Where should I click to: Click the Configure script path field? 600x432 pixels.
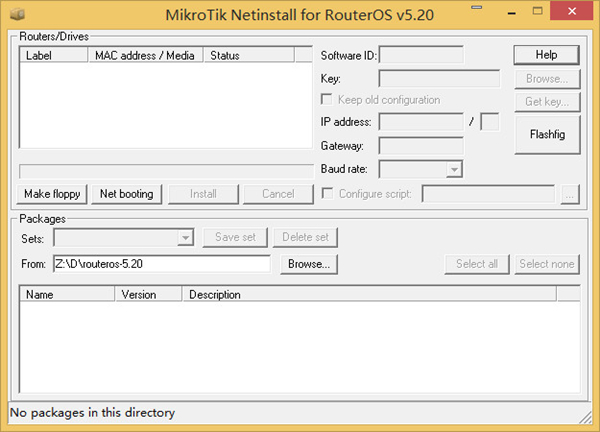pos(488,194)
